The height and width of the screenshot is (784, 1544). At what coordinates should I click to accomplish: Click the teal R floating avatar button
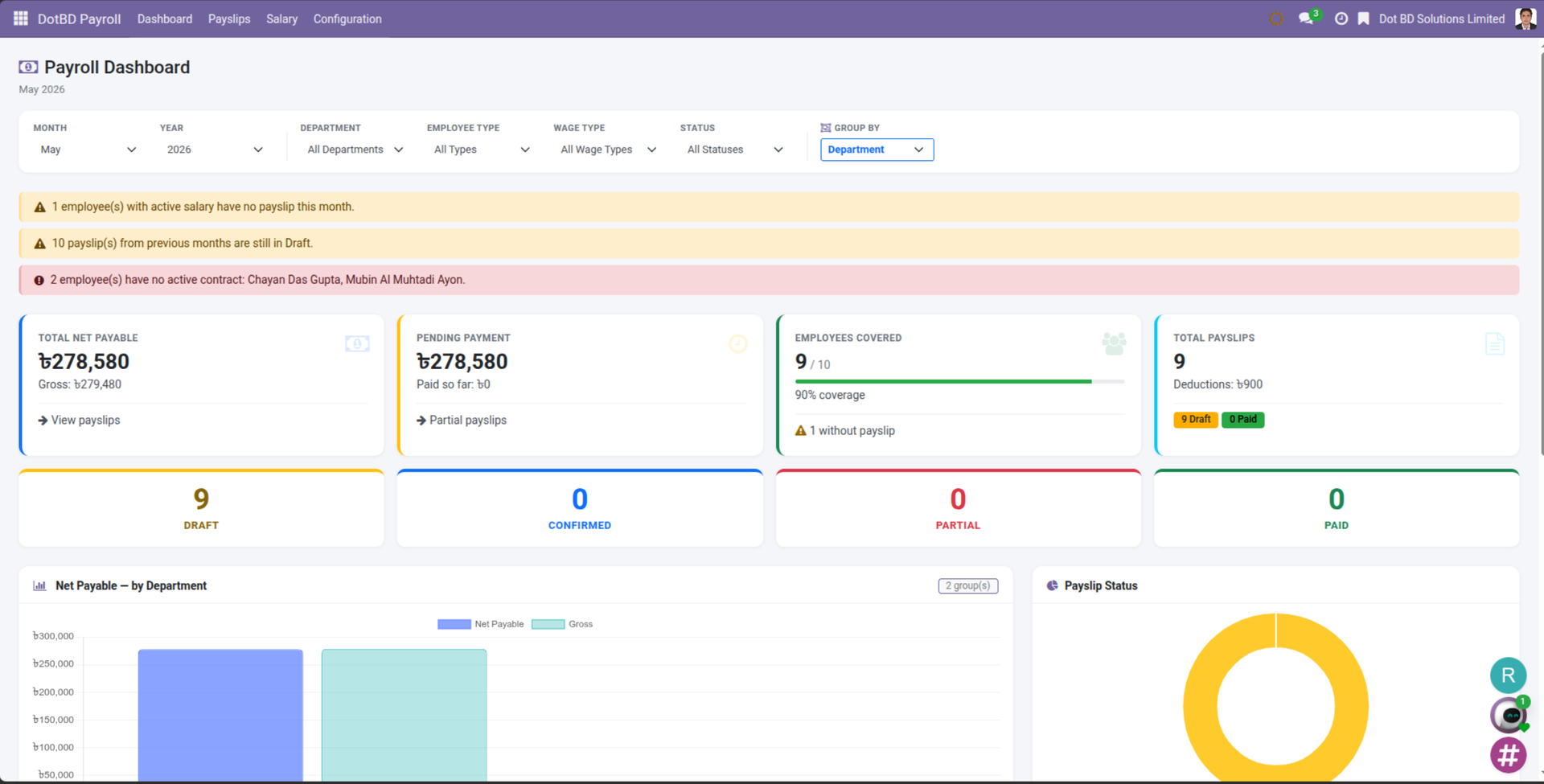tap(1508, 675)
